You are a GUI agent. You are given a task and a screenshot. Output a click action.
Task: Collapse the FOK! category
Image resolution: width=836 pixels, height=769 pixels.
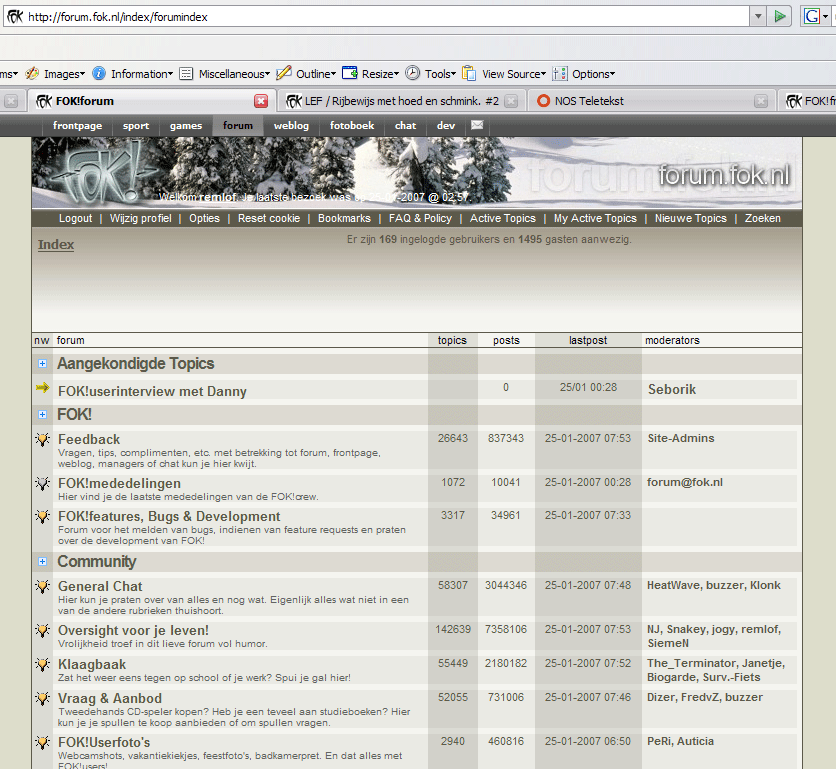[43, 414]
